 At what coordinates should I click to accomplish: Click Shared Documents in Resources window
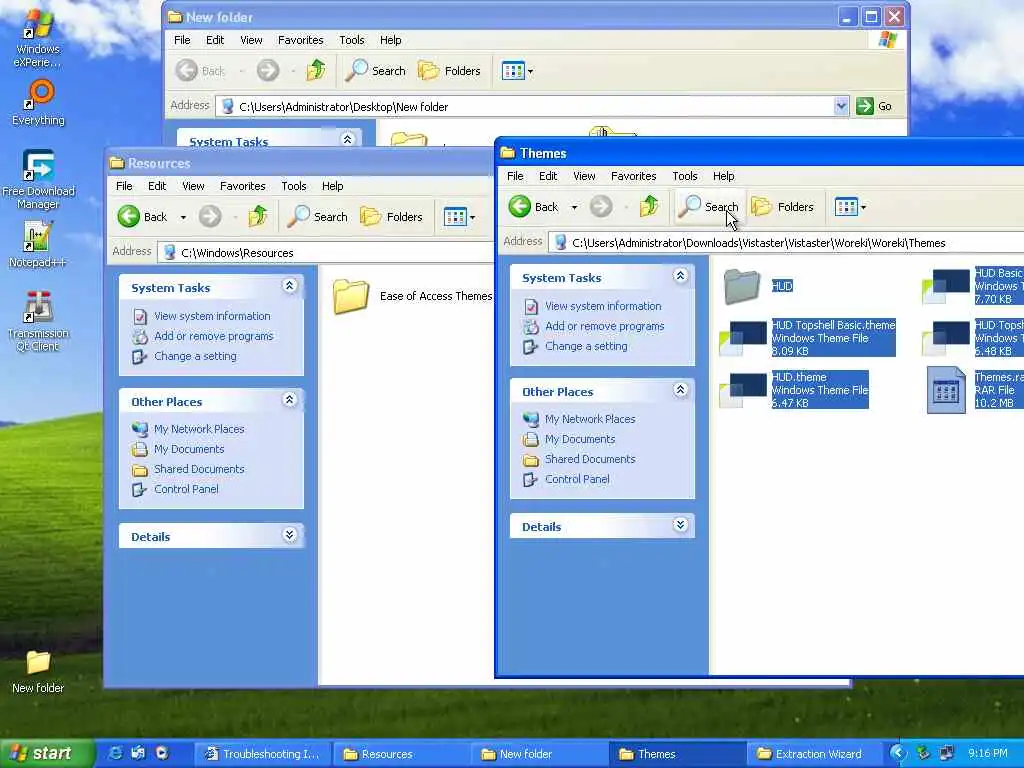click(199, 470)
